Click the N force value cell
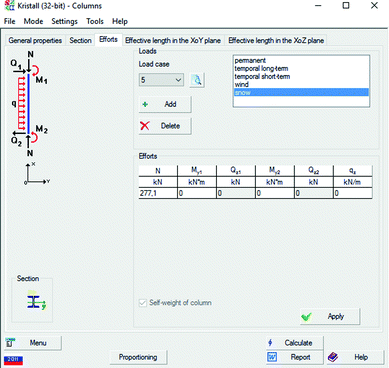Screen dimensions: 389x368 pos(158,193)
